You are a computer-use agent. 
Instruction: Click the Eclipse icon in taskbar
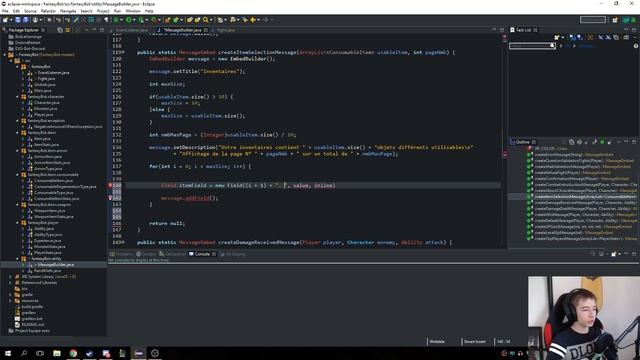[139, 353]
